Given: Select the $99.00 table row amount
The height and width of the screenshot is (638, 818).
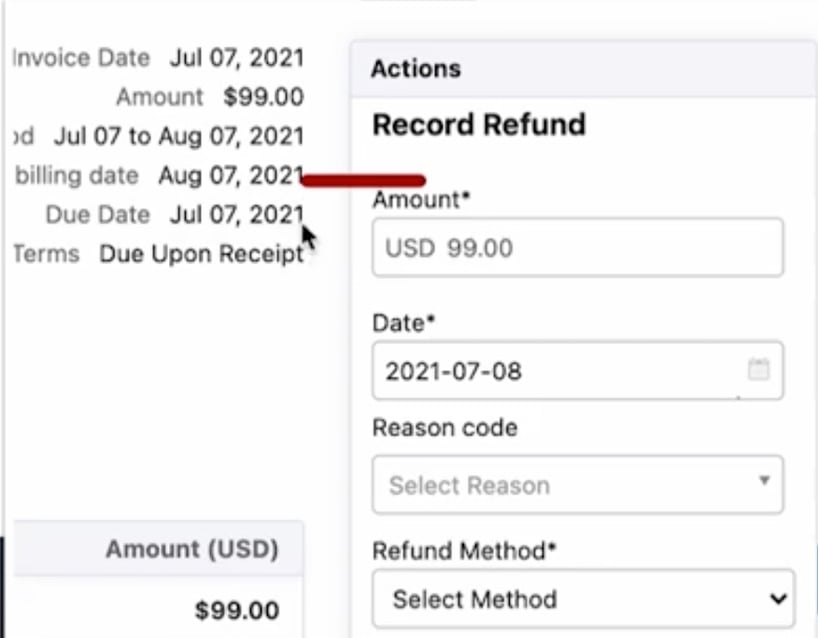Looking at the screenshot, I should coord(237,610).
